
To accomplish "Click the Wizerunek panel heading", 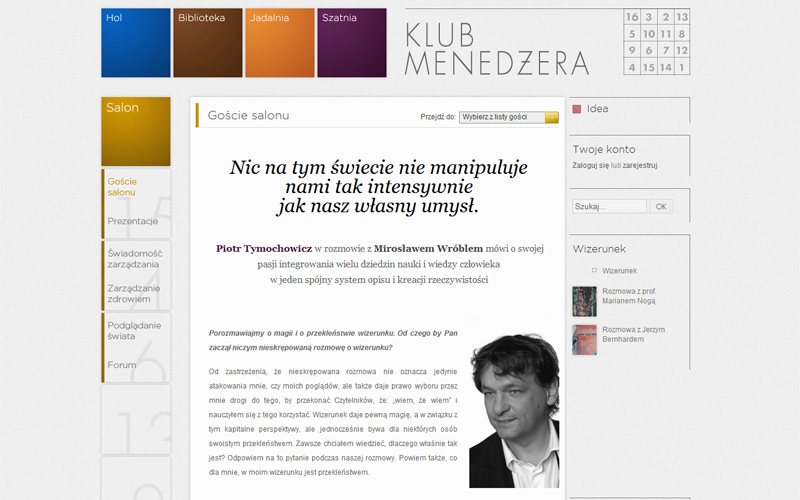I will [599, 249].
